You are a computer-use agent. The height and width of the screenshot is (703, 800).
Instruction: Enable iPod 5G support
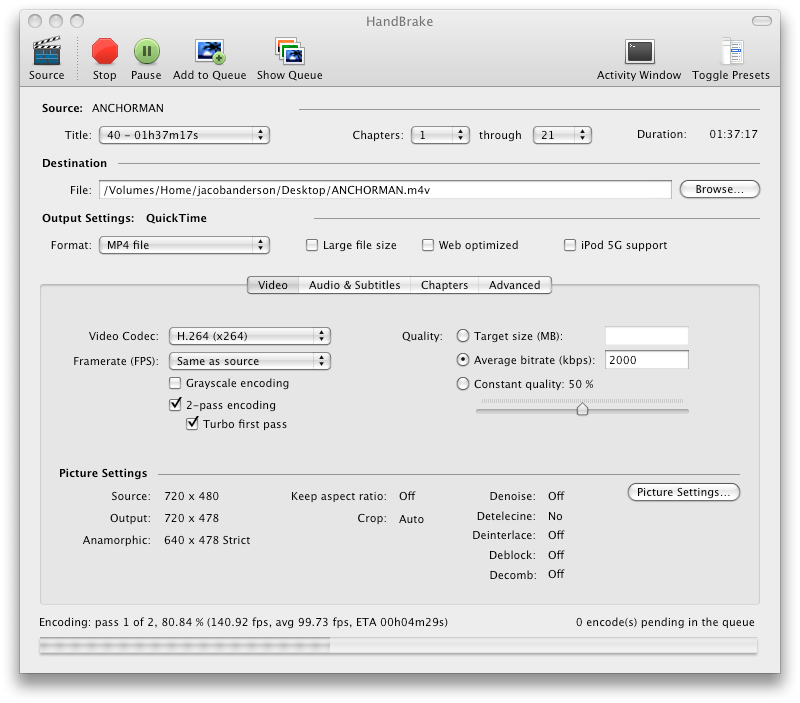570,245
